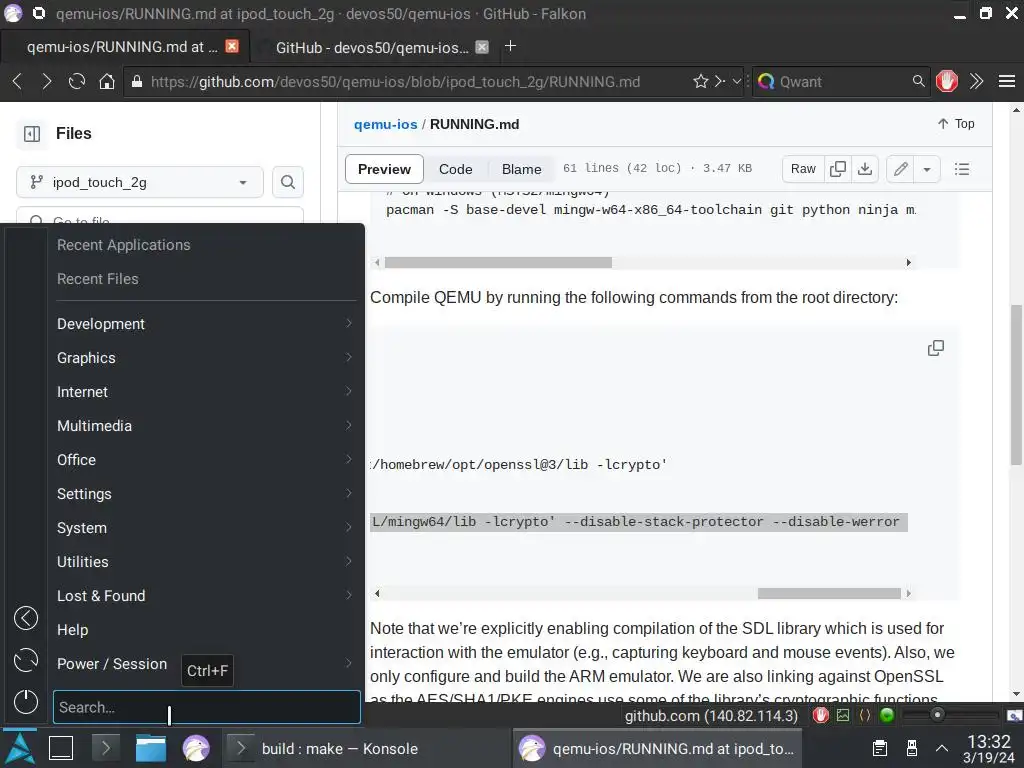Expand the Settings submenu

[x=205, y=494]
